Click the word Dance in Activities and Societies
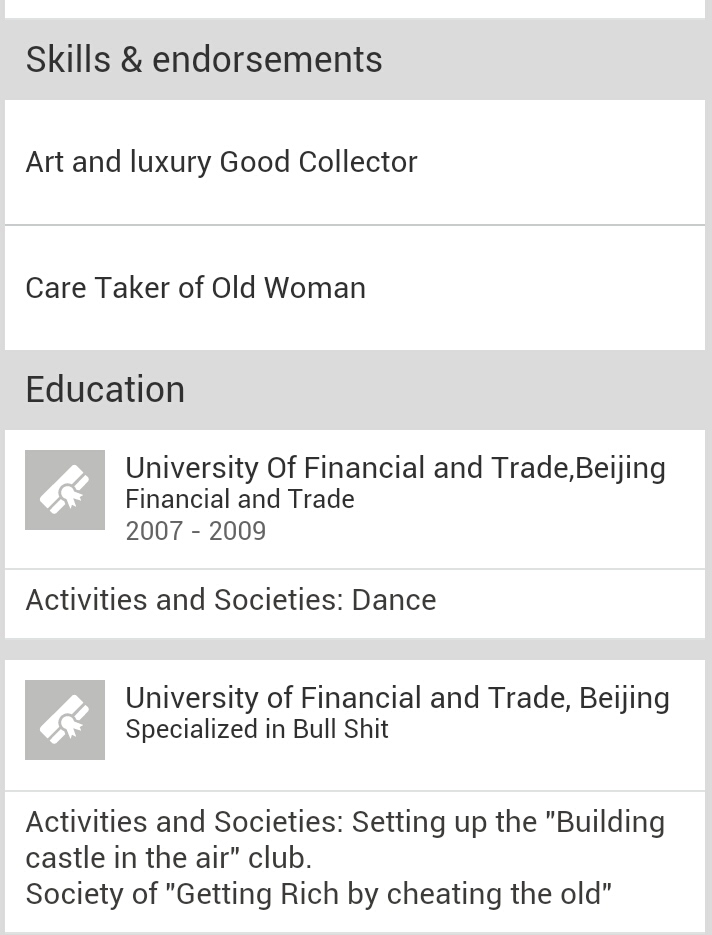Viewport: 712px width, 935px height. pos(394,600)
